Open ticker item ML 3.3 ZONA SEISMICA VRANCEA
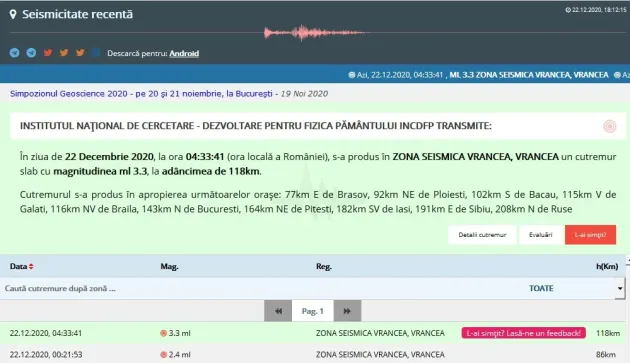The image size is (630, 363). point(529,75)
